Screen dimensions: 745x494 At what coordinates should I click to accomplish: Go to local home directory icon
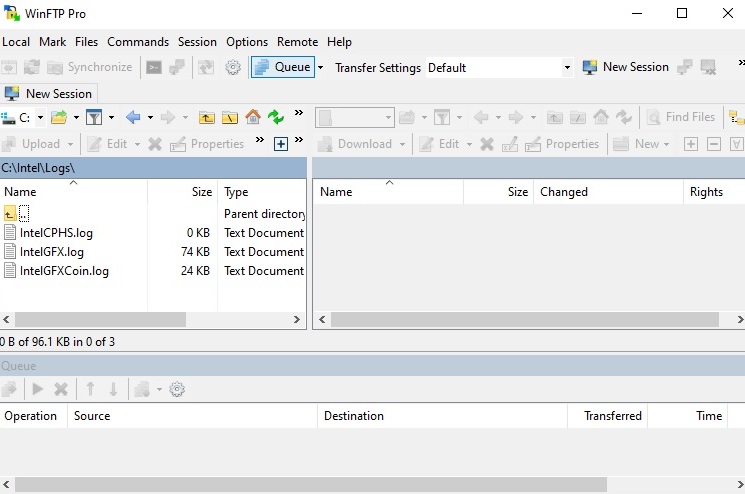[x=253, y=117]
